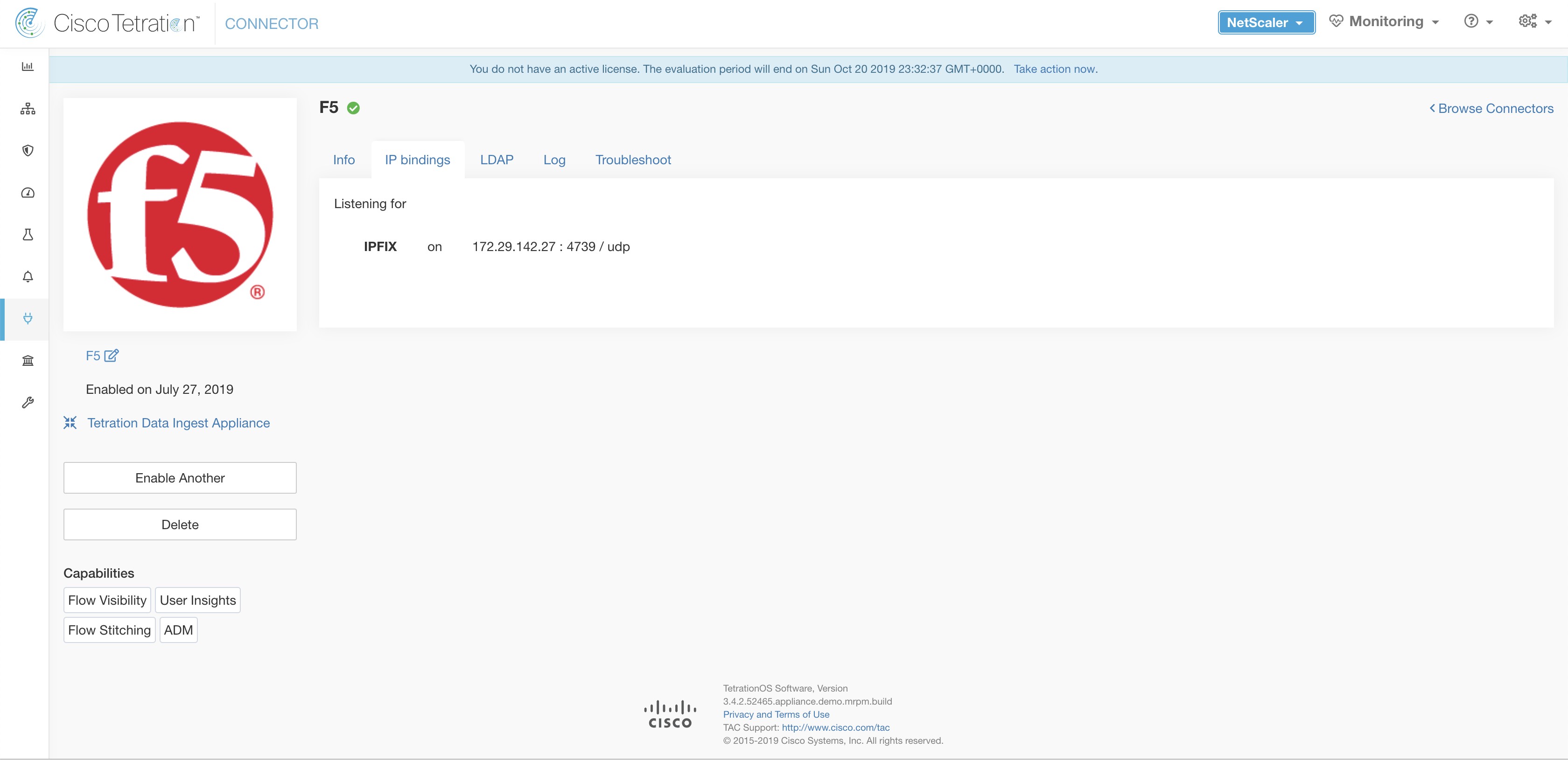Open the LDAP tab

point(497,160)
